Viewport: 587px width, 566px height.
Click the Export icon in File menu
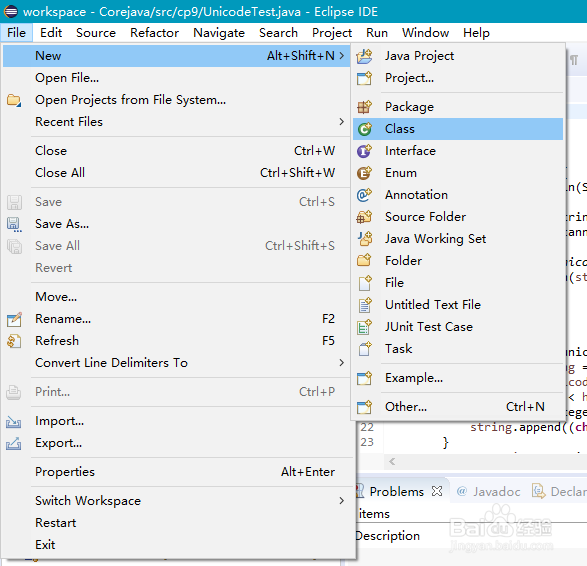[14, 444]
